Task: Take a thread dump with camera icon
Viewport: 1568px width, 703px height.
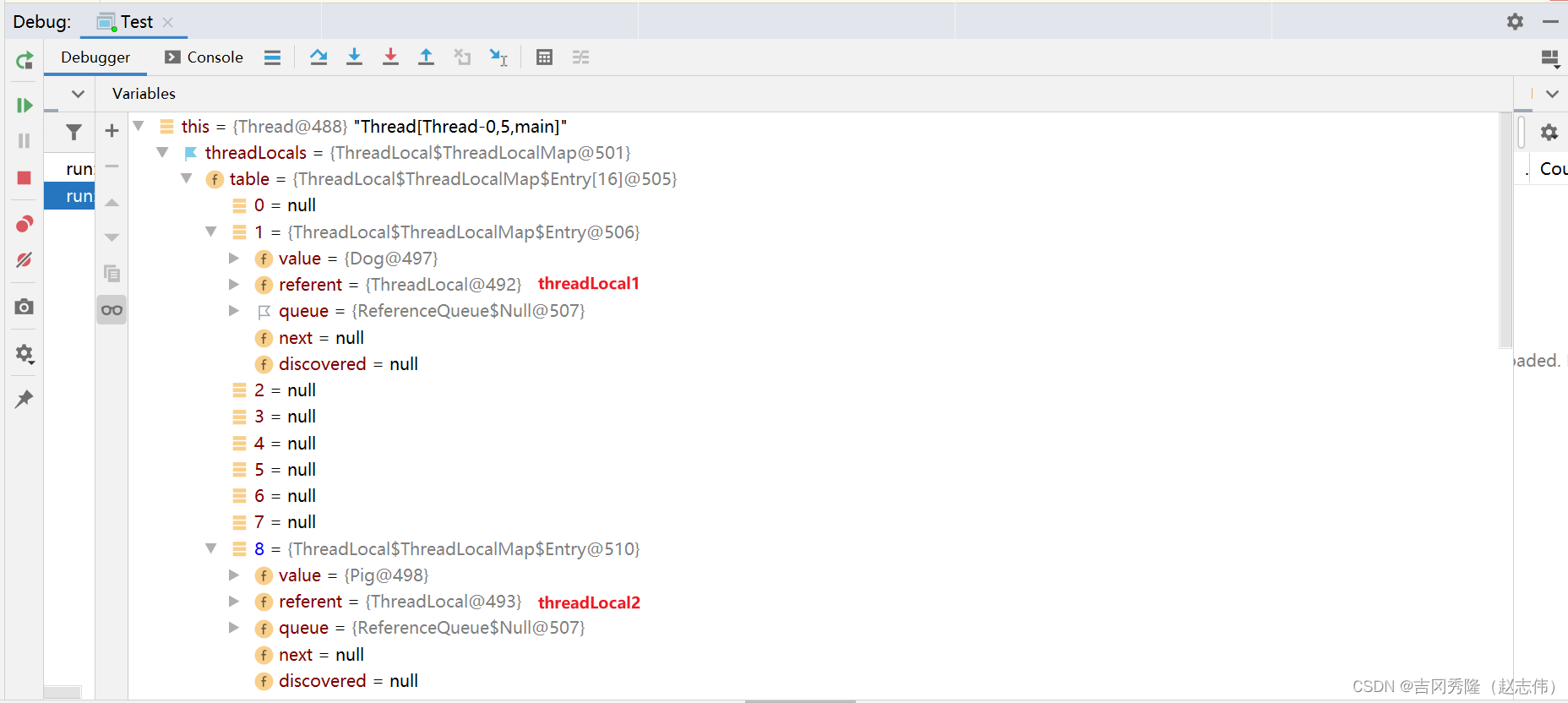Action: pyautogui.click(x=24, y=306)
